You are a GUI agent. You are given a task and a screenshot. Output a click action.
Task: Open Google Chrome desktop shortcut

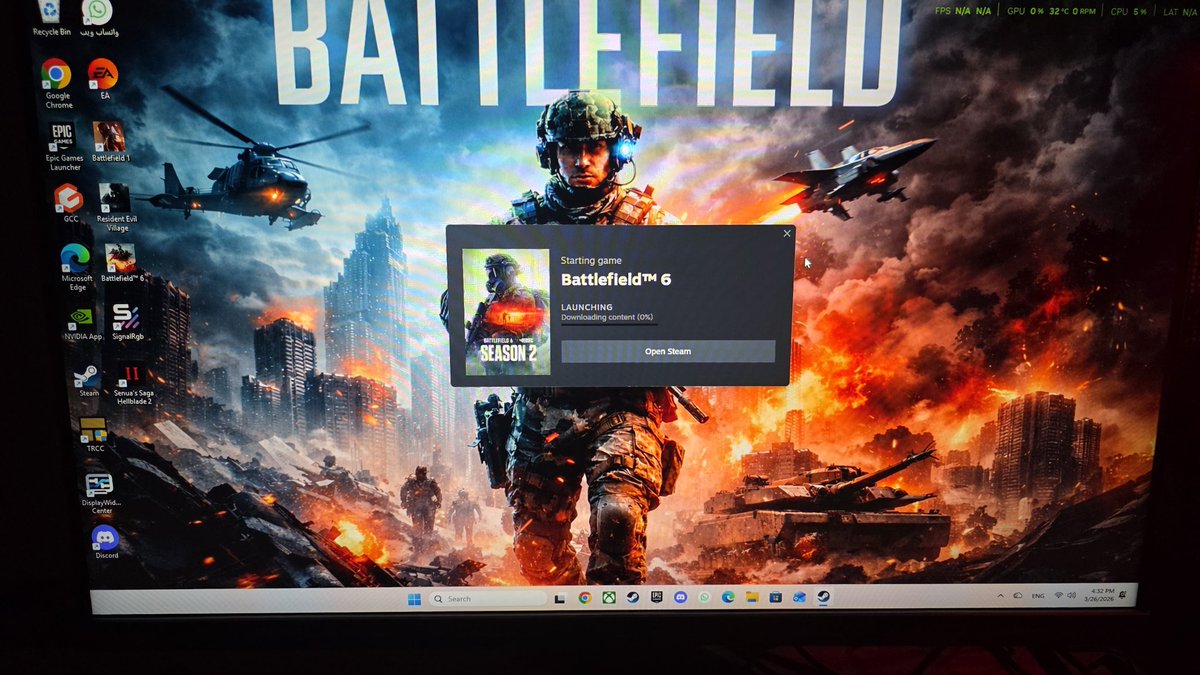point(57,84)
